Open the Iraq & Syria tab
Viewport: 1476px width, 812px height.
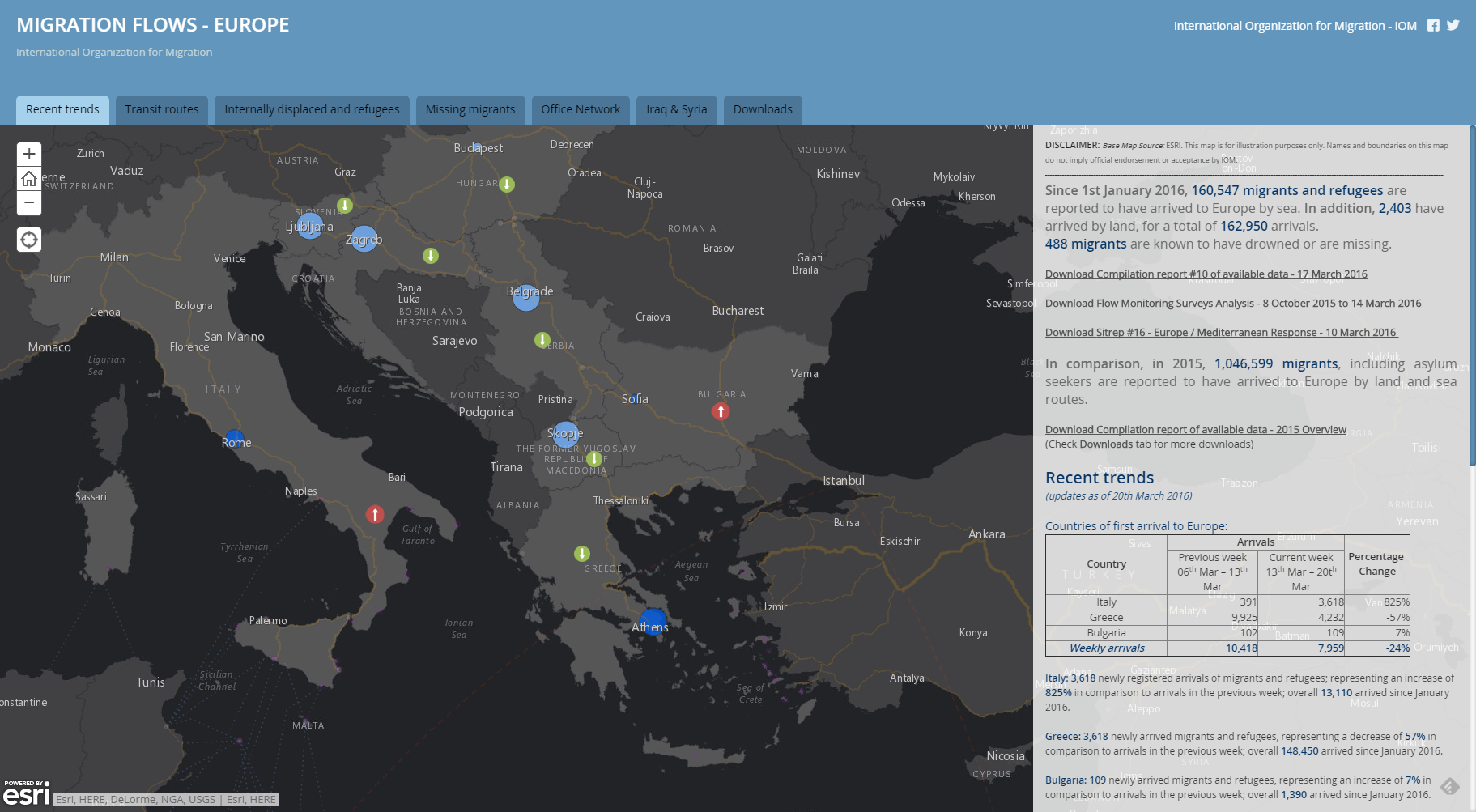point(676,109)
